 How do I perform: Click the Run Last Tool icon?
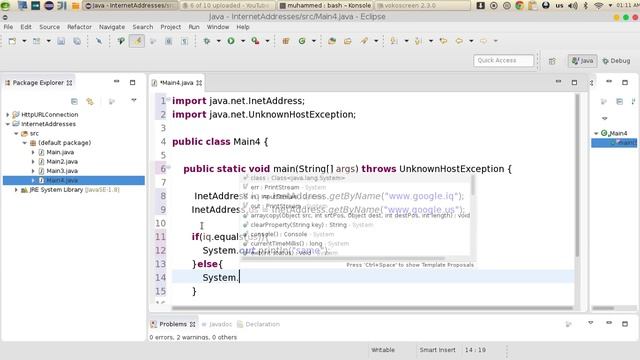(x=256, y=41)
